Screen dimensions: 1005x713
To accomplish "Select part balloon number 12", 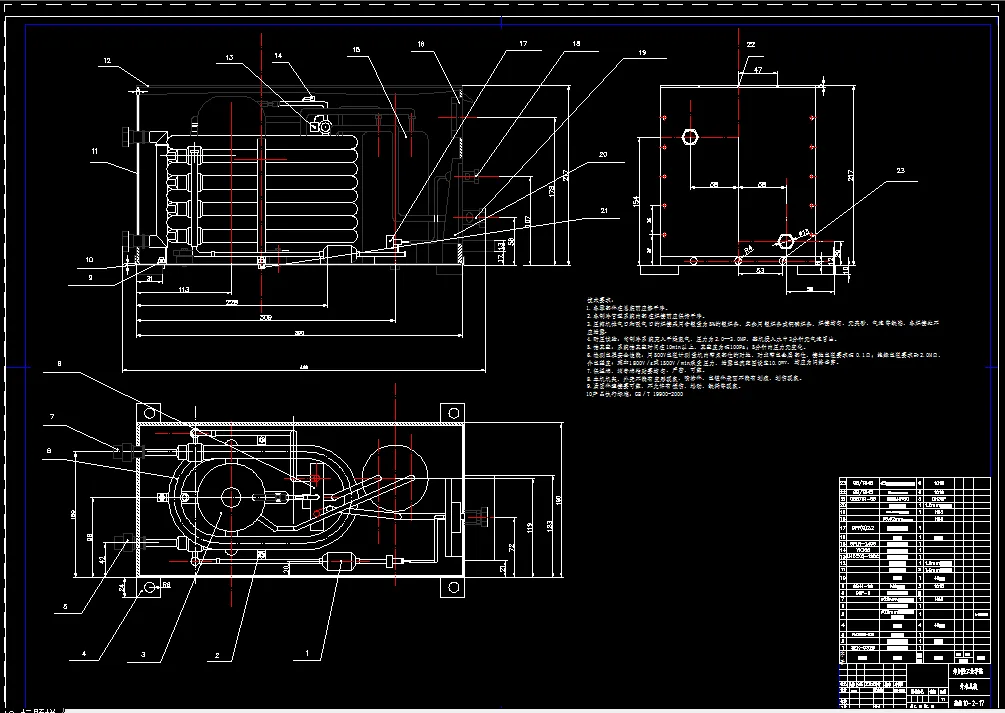I will [x=107, y=61].
